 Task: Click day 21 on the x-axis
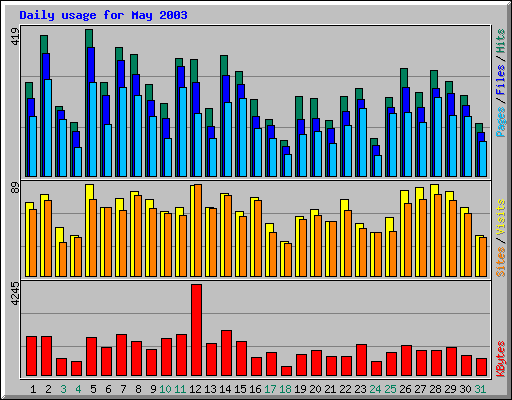tap(330, 389)
